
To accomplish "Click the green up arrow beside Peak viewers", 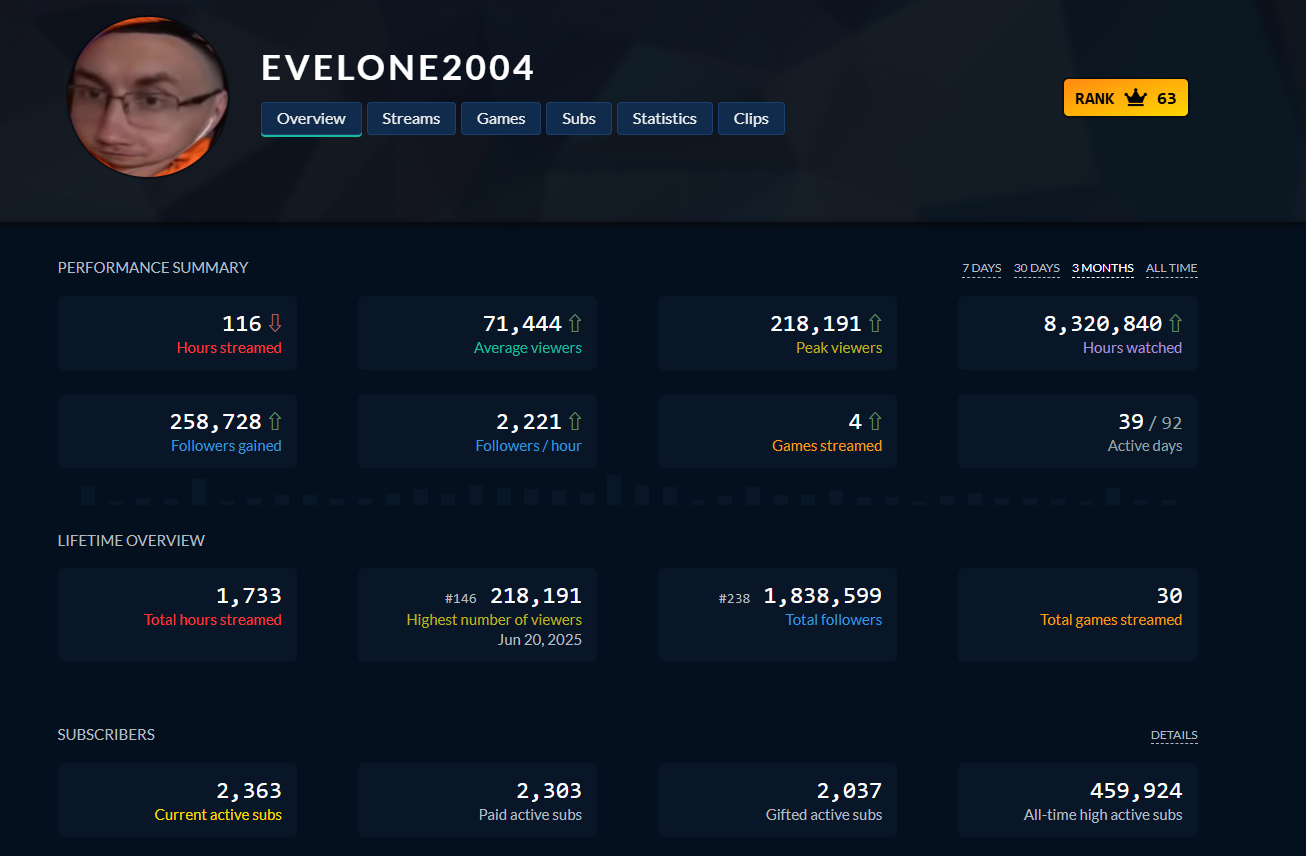I will coord(875,323).
